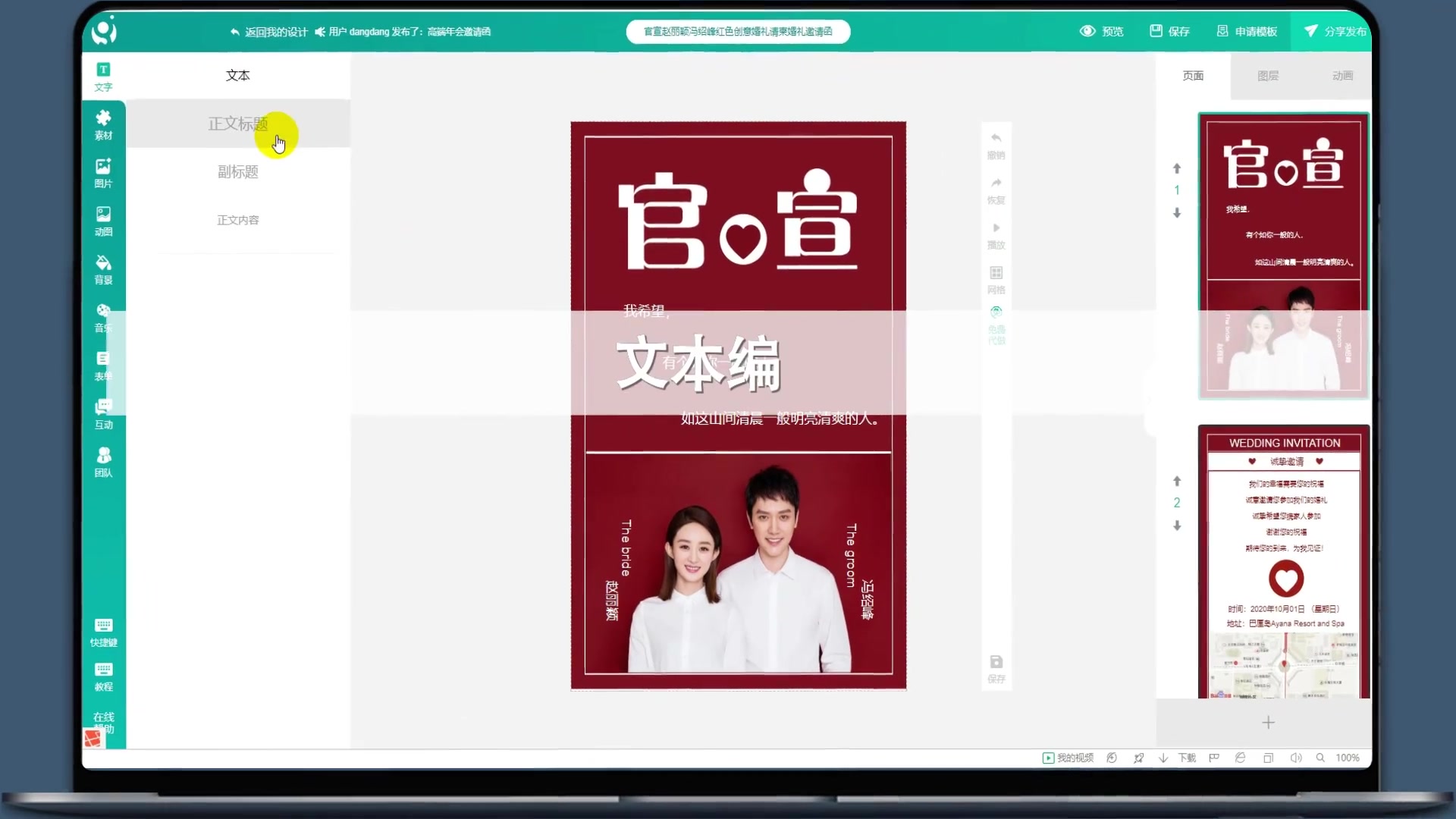The image size is (1456, 819).
Task: Click the app logo in top-left
Action: (x=104, y=30)
